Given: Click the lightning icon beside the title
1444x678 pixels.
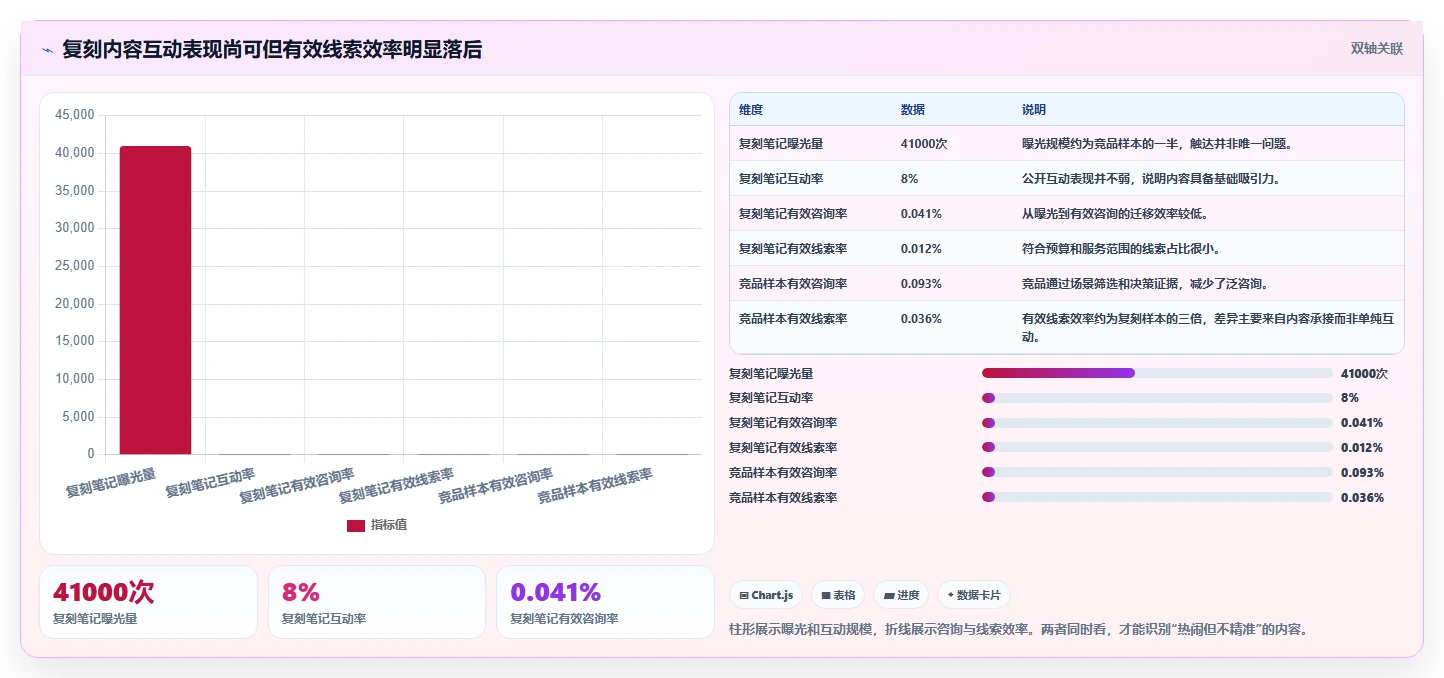Looking at the screenshot, I should [x=47, y=50].
